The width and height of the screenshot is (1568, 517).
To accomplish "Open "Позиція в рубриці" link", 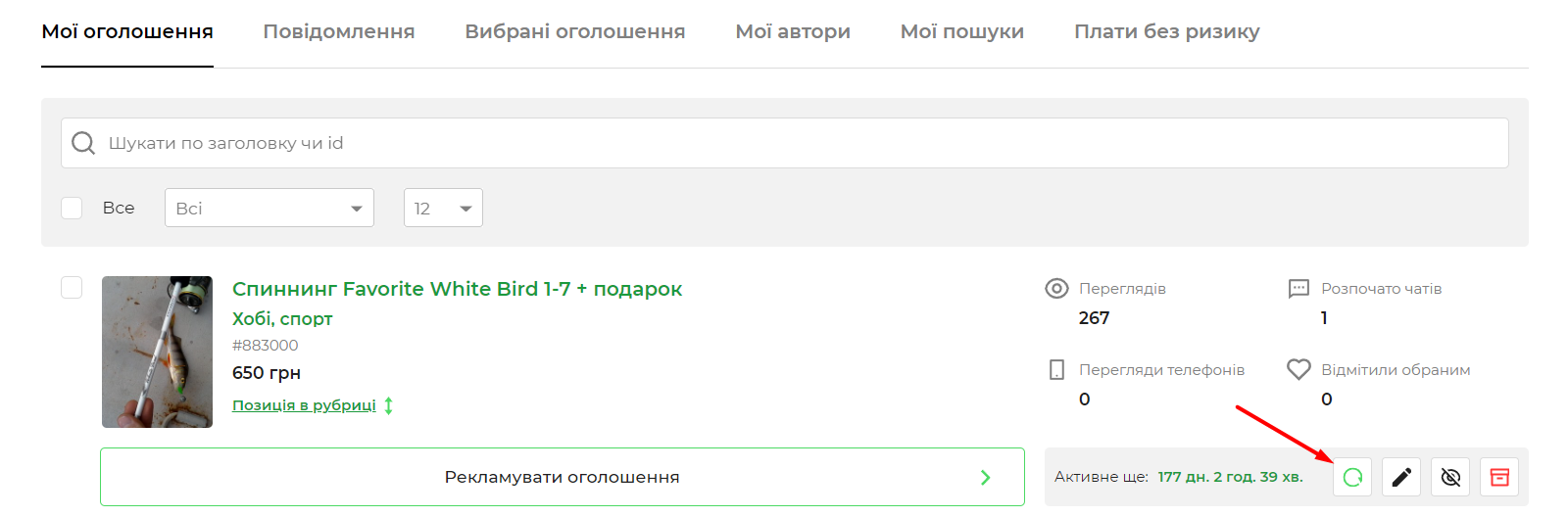I will click(304, 405).
